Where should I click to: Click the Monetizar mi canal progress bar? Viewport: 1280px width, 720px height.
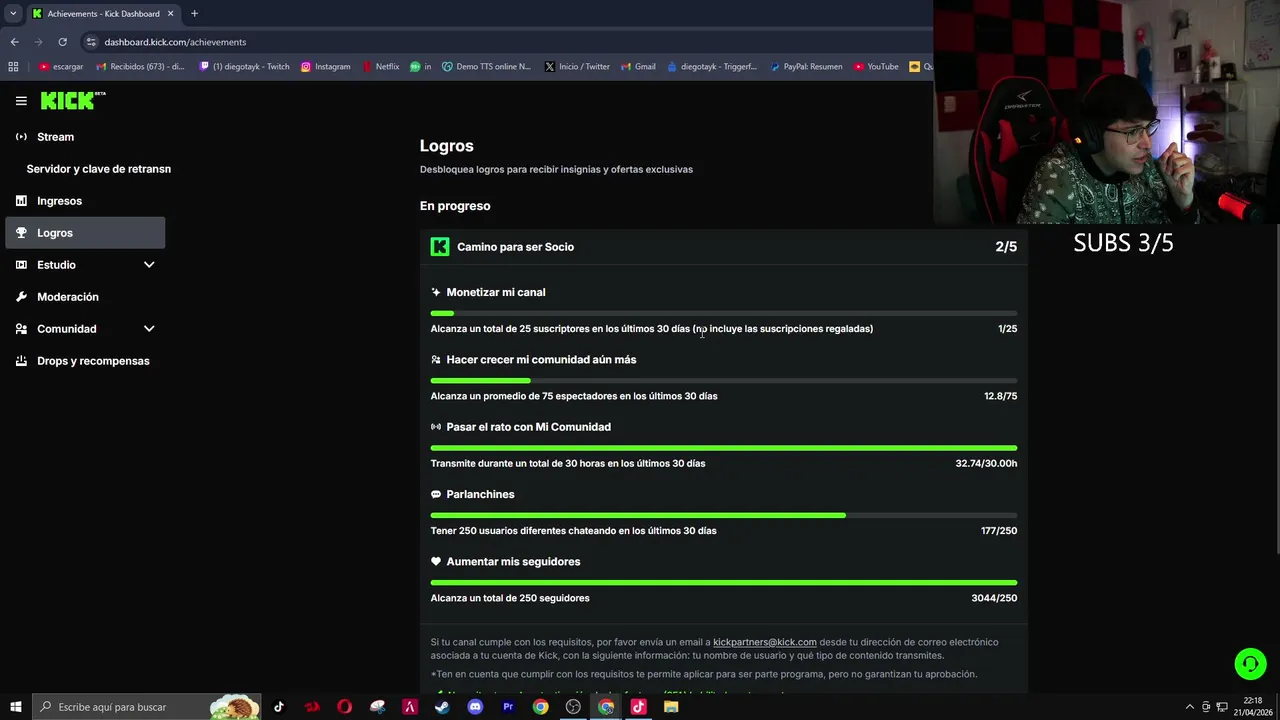tap(724, 313)
